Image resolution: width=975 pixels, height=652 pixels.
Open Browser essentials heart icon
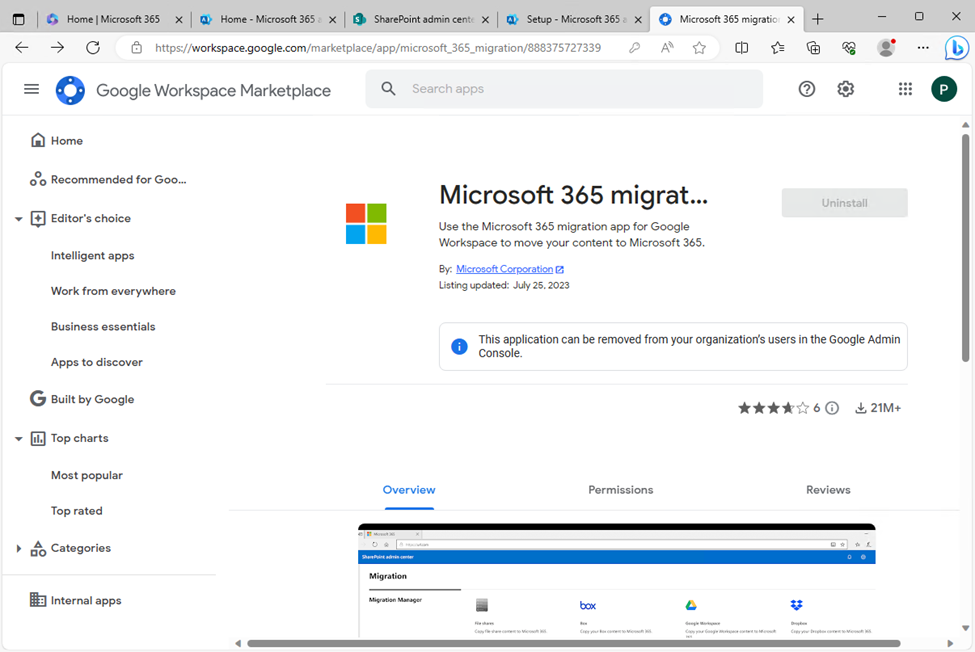tap(849, 48)
